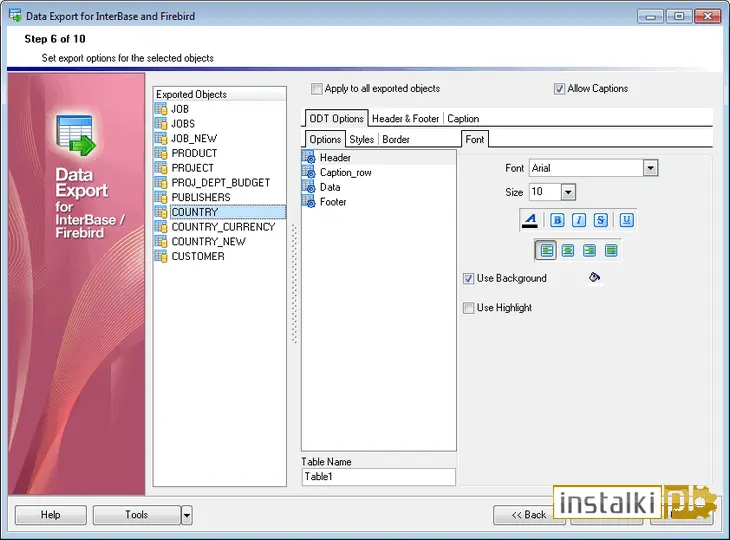Pick the background fill color
The width and height of the screenshot is (730, 540).
coord(595,278)
